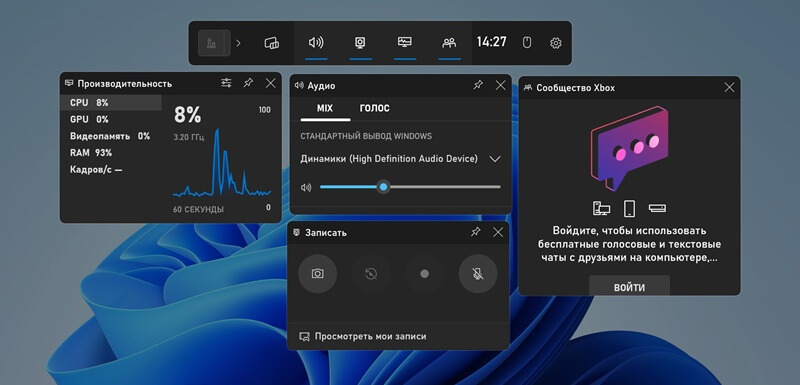
Task: Click the ВОЙТИ sign-in button
Action: click(629, 286)
